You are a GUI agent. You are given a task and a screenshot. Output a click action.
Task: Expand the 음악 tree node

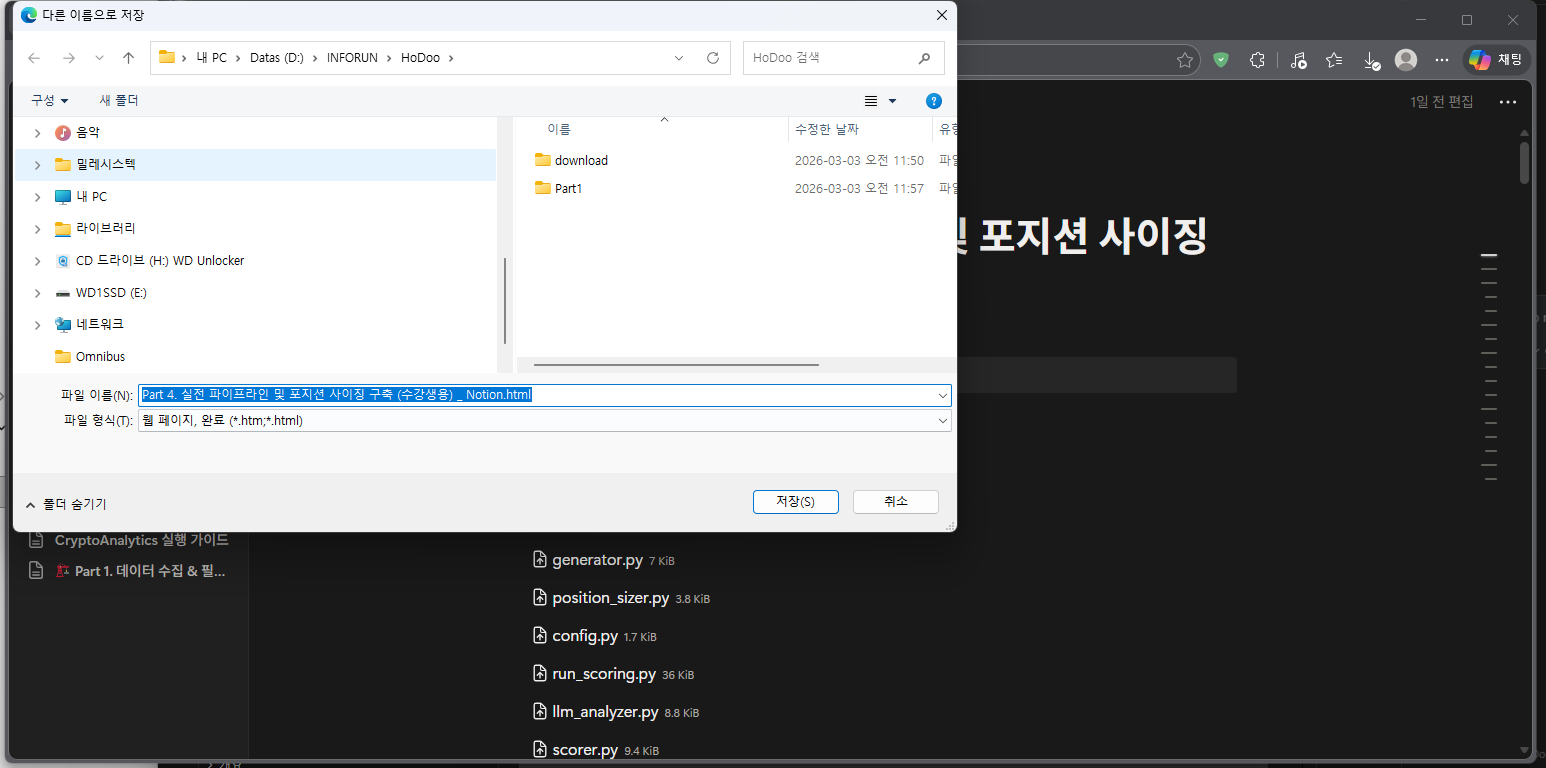coord(38,133)
